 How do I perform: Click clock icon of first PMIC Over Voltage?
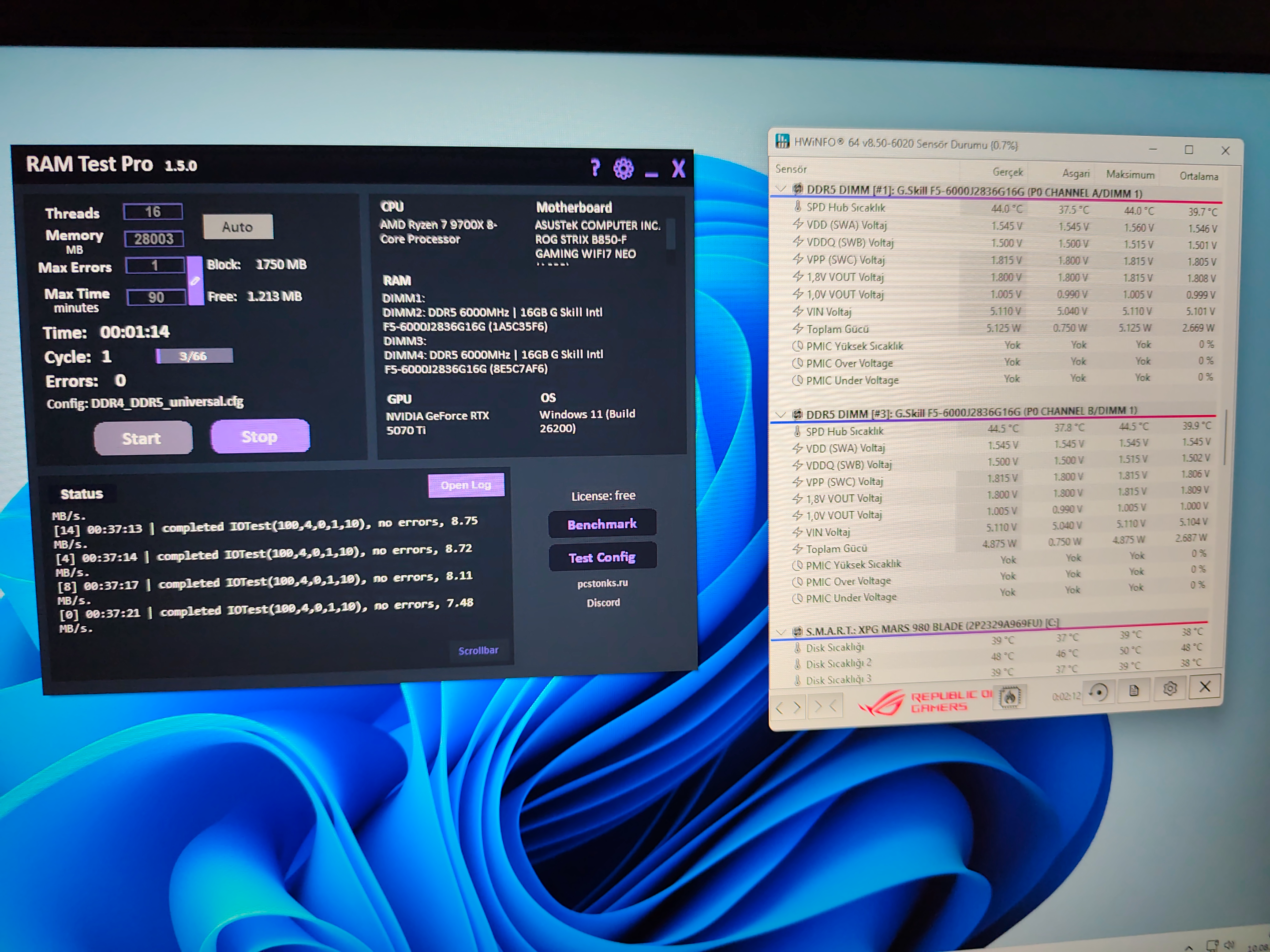(797, 363)
